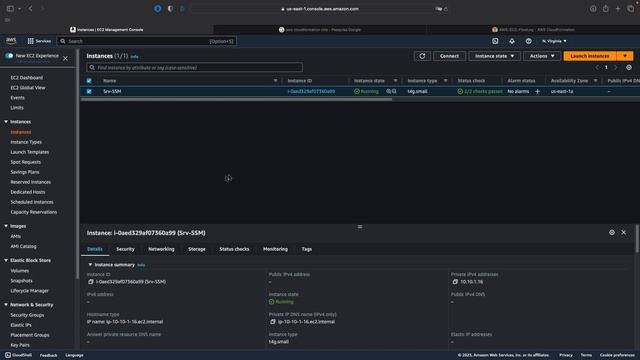This screenshot has width=640, height=360.
Task: Close the instance details panel
Action: point(623,232)
